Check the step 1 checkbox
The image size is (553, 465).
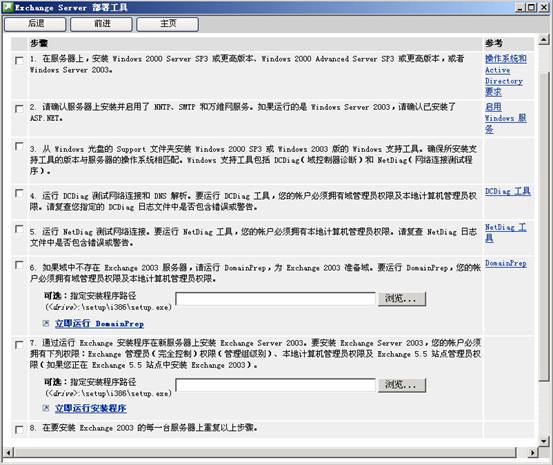(19, 60)
